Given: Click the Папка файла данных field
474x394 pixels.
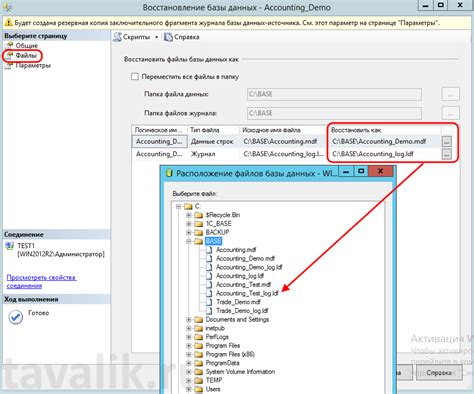Looking at the screenshot, I should (334, 94).
